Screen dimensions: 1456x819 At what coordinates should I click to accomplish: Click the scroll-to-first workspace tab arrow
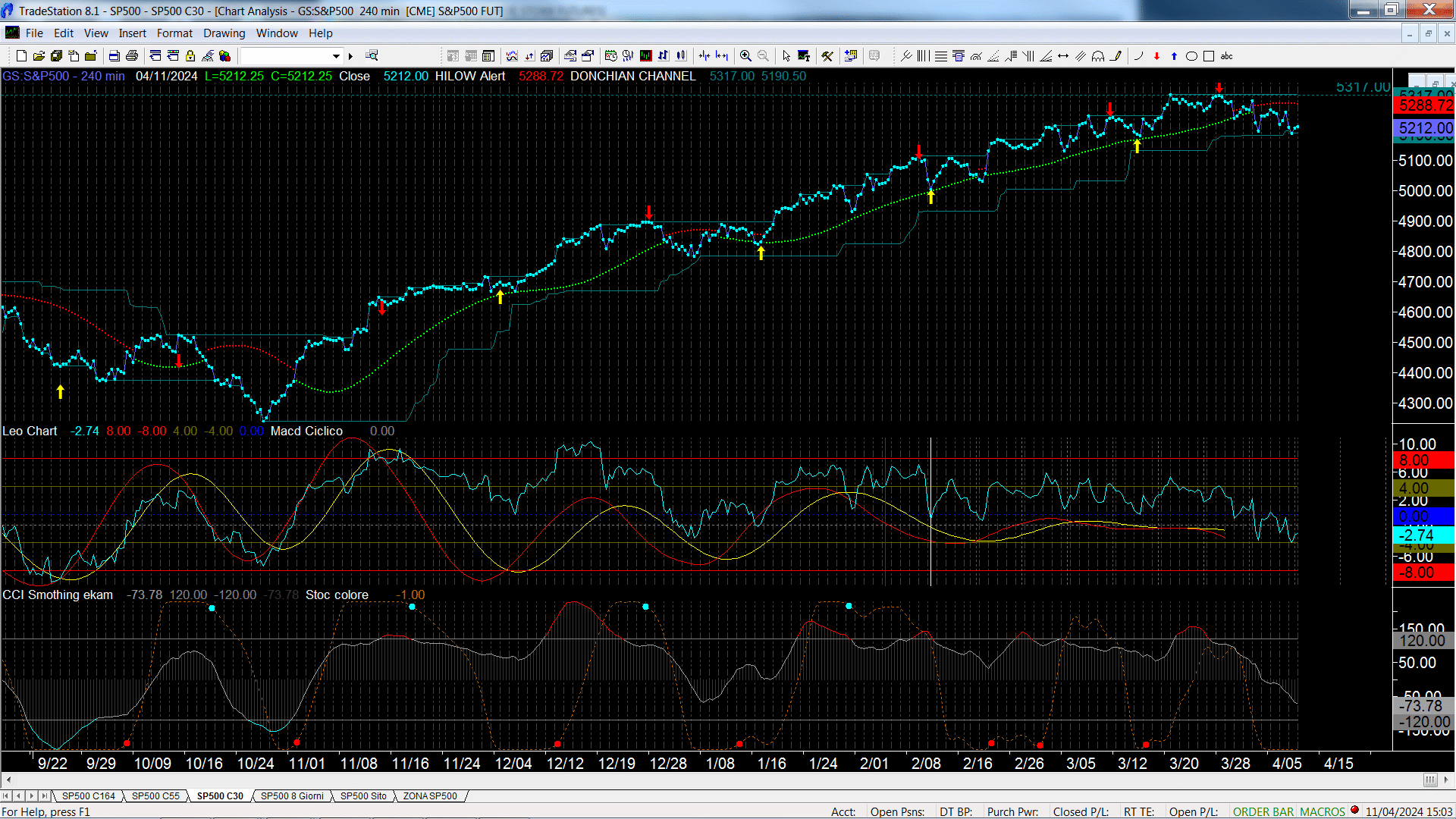tap(6, 795)
